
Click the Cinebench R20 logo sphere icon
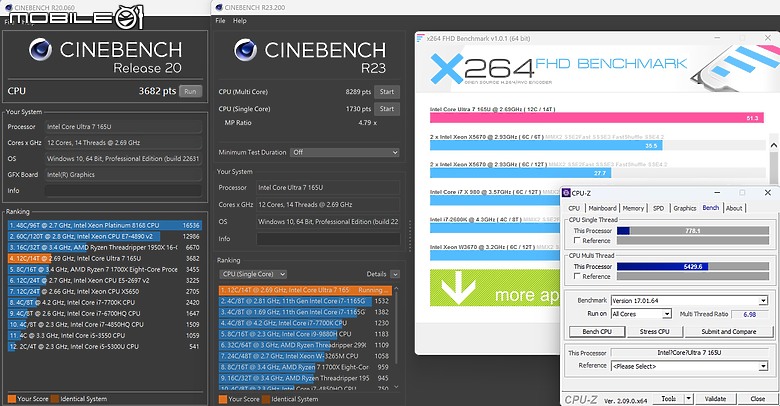click(x=40, y=50)
